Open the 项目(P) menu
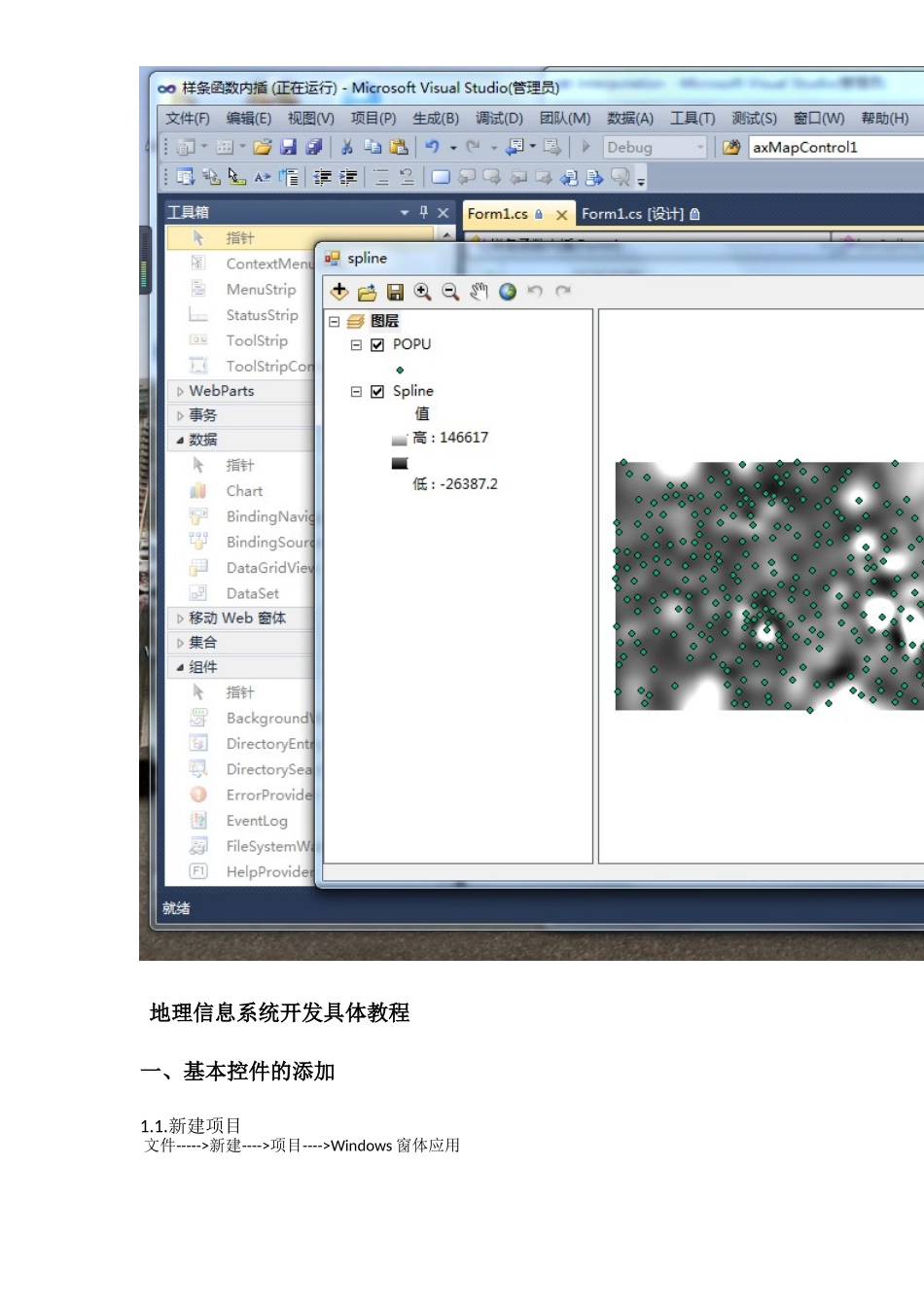This screenshot has width=924, height=1307. [x=373, y=118]
